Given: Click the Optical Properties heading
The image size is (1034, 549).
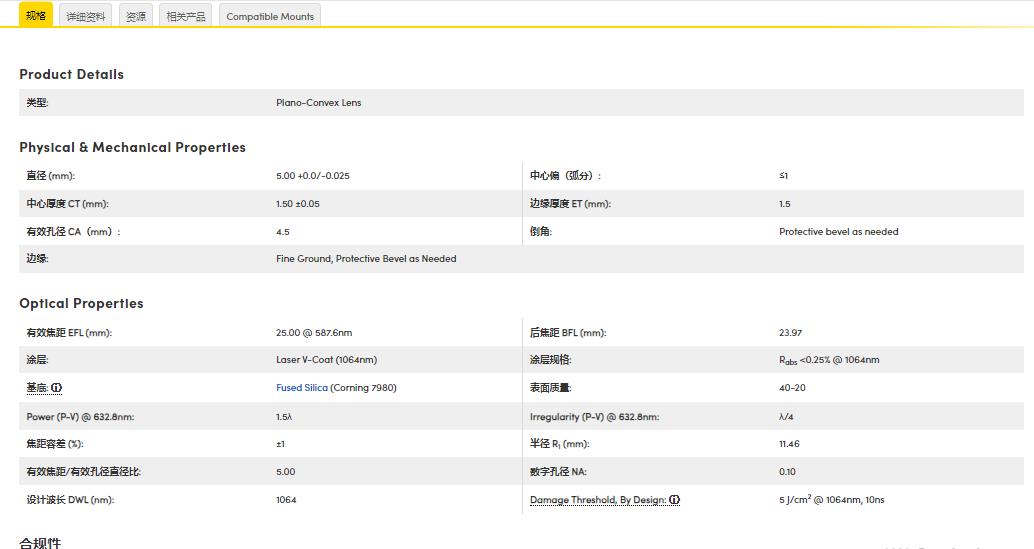Looking at the screenshot, I should (81, 303).
